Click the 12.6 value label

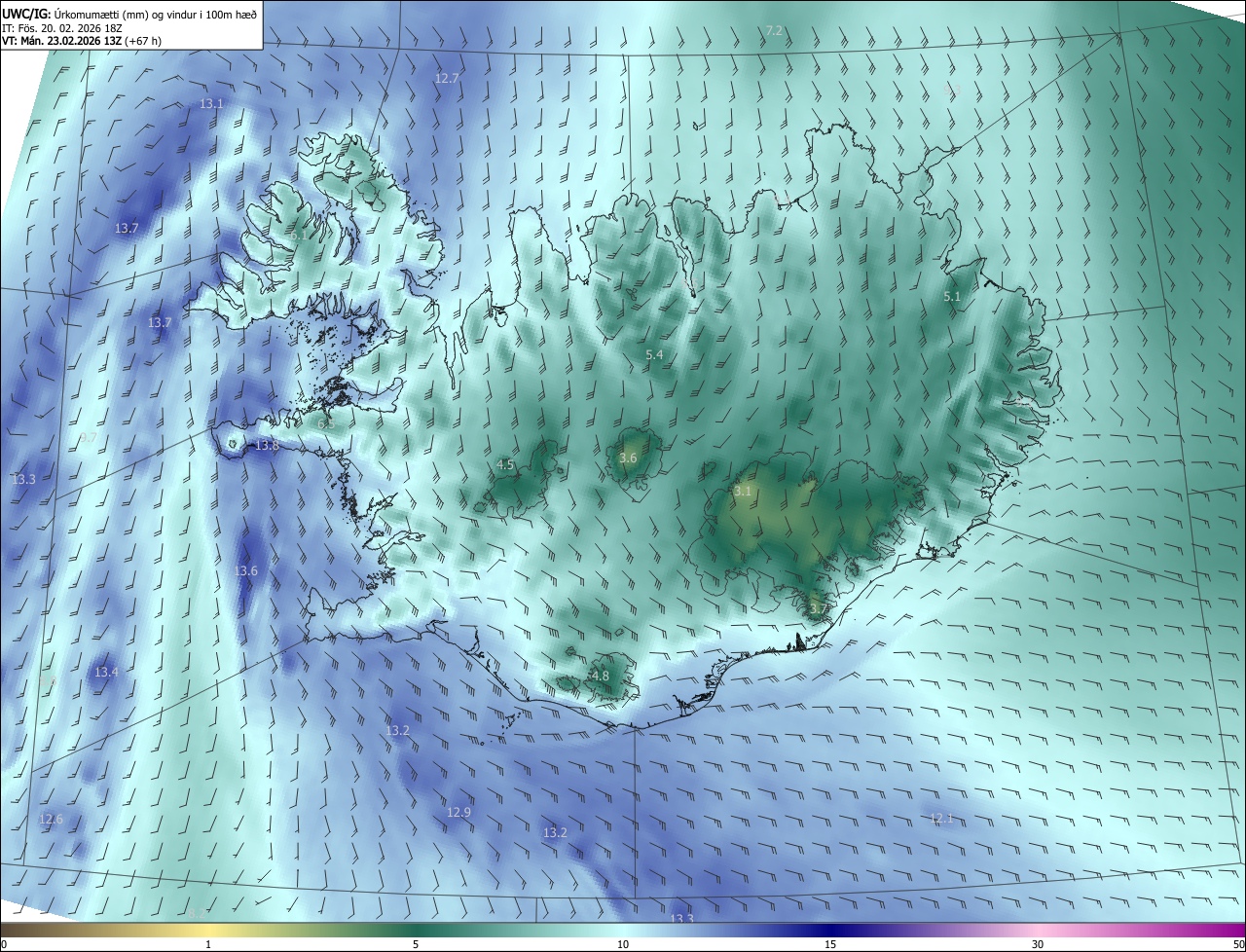pos(51,820)
